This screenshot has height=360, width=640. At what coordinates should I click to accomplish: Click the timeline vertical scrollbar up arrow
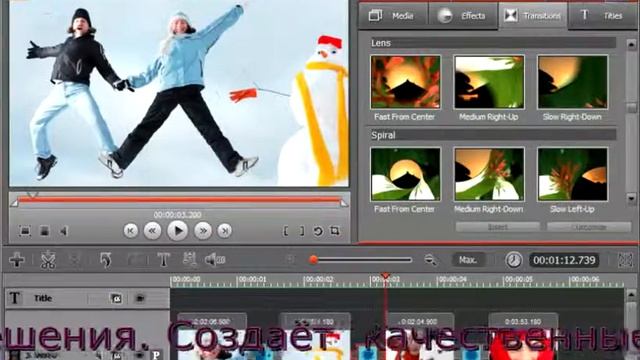(x=631, y=294)
